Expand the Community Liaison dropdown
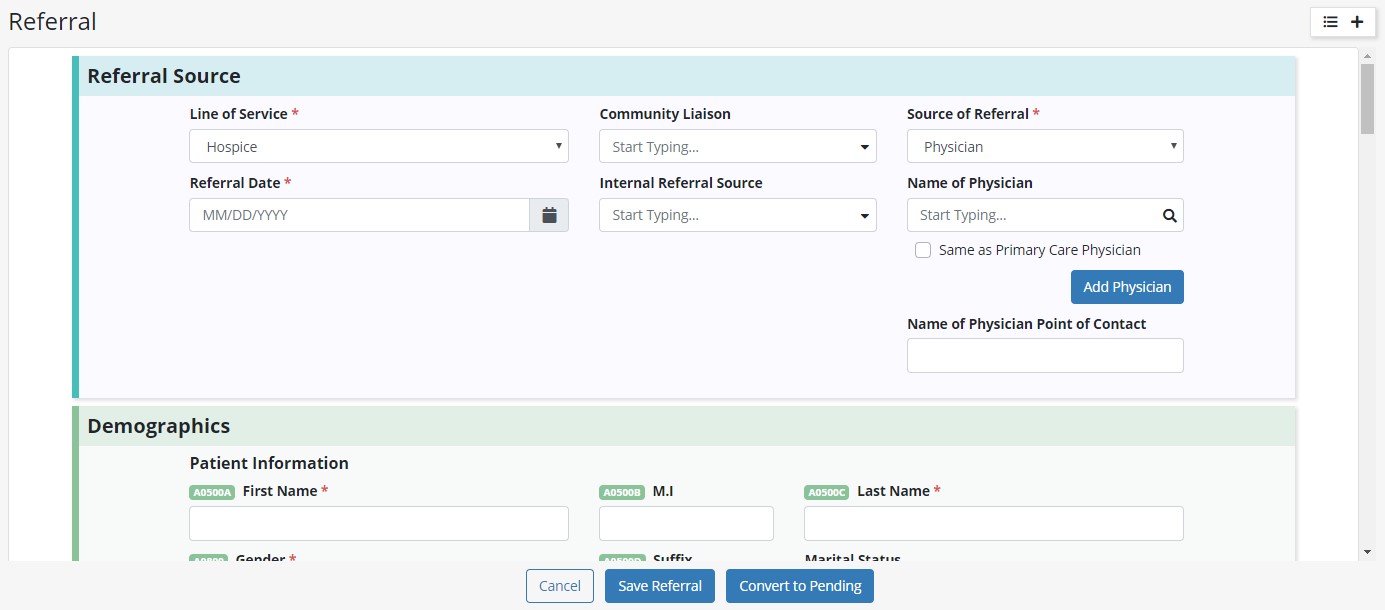 737,147
